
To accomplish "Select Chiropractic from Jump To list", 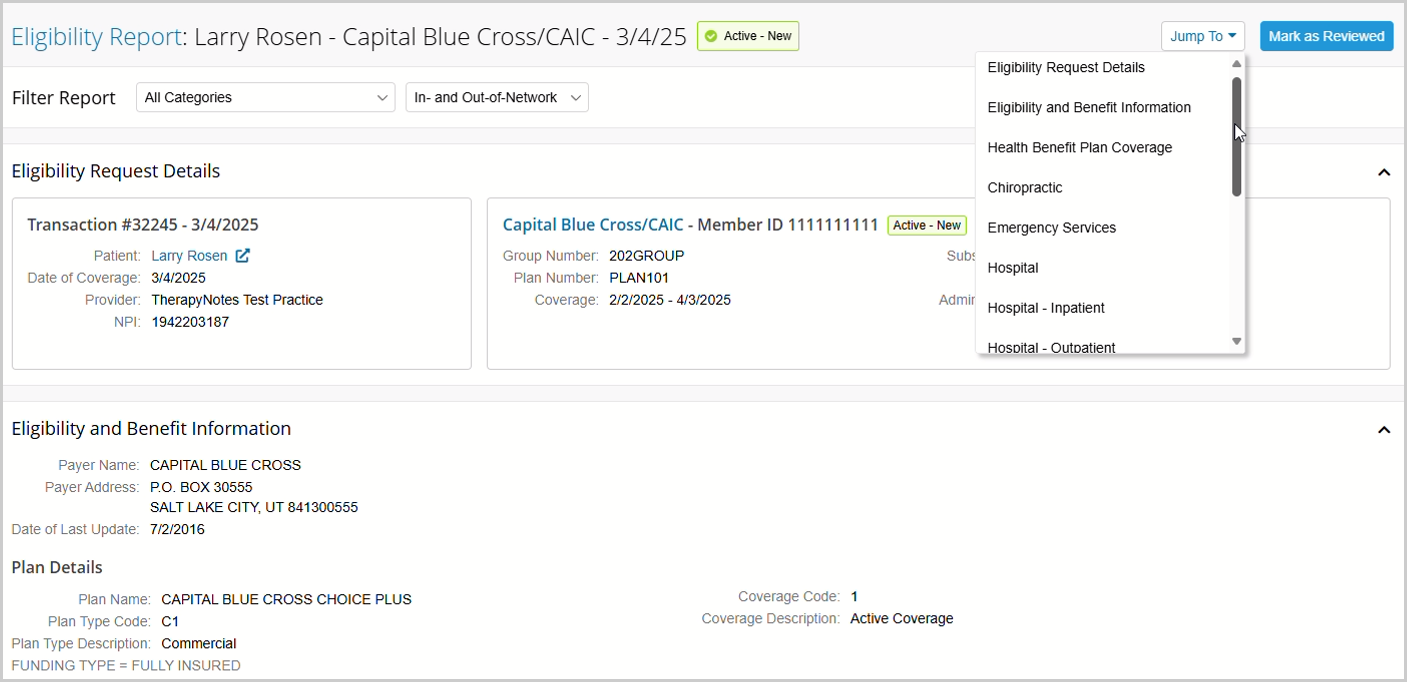I will click(x=1025, y=188).
